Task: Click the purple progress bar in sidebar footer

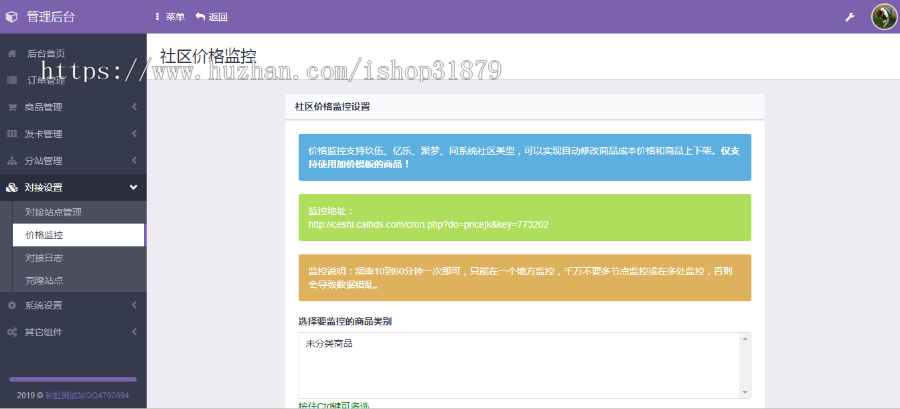Action: click(73, 379)
